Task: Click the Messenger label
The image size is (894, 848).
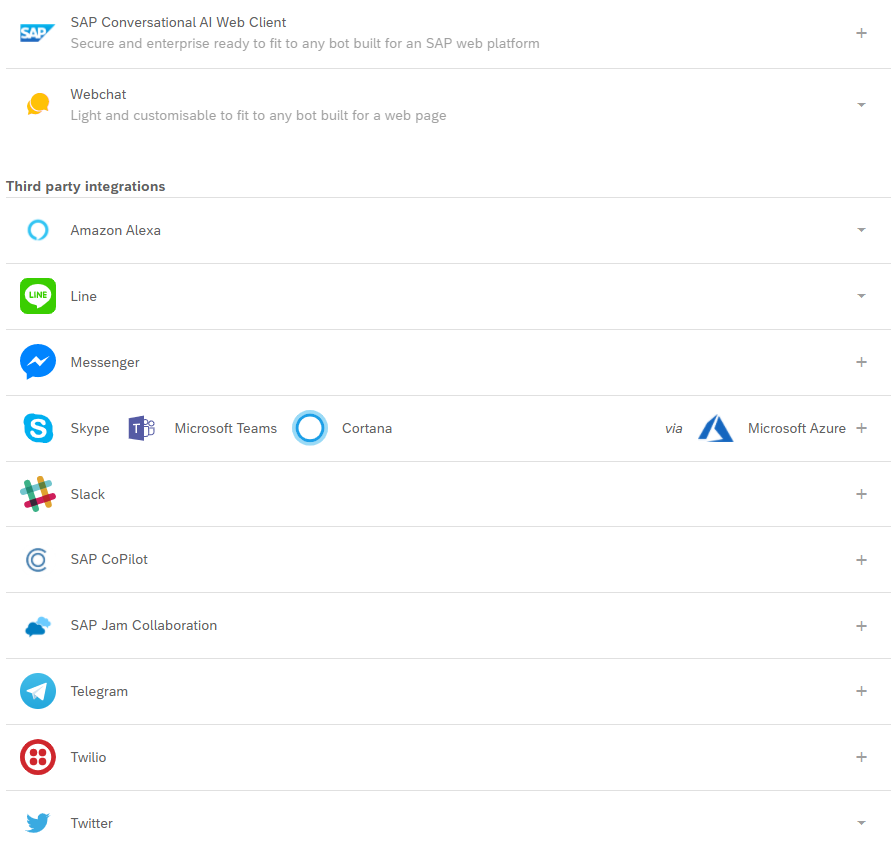Action: tap(105, 363)
